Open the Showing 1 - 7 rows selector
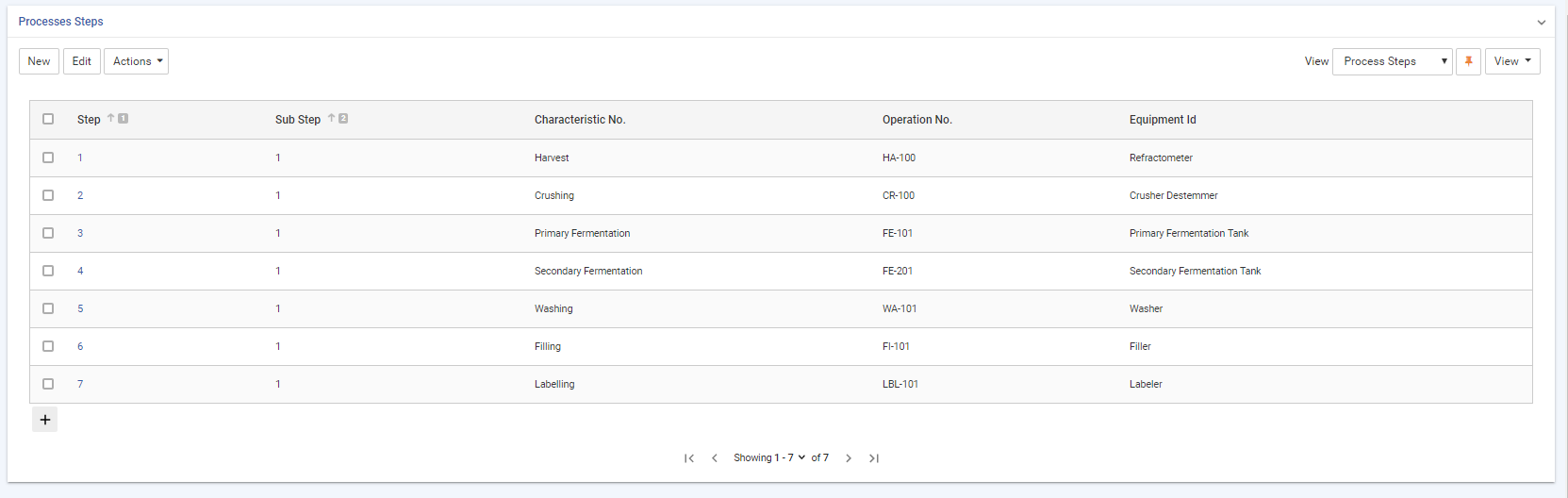 pyautogui.click(x=769, y=458)
